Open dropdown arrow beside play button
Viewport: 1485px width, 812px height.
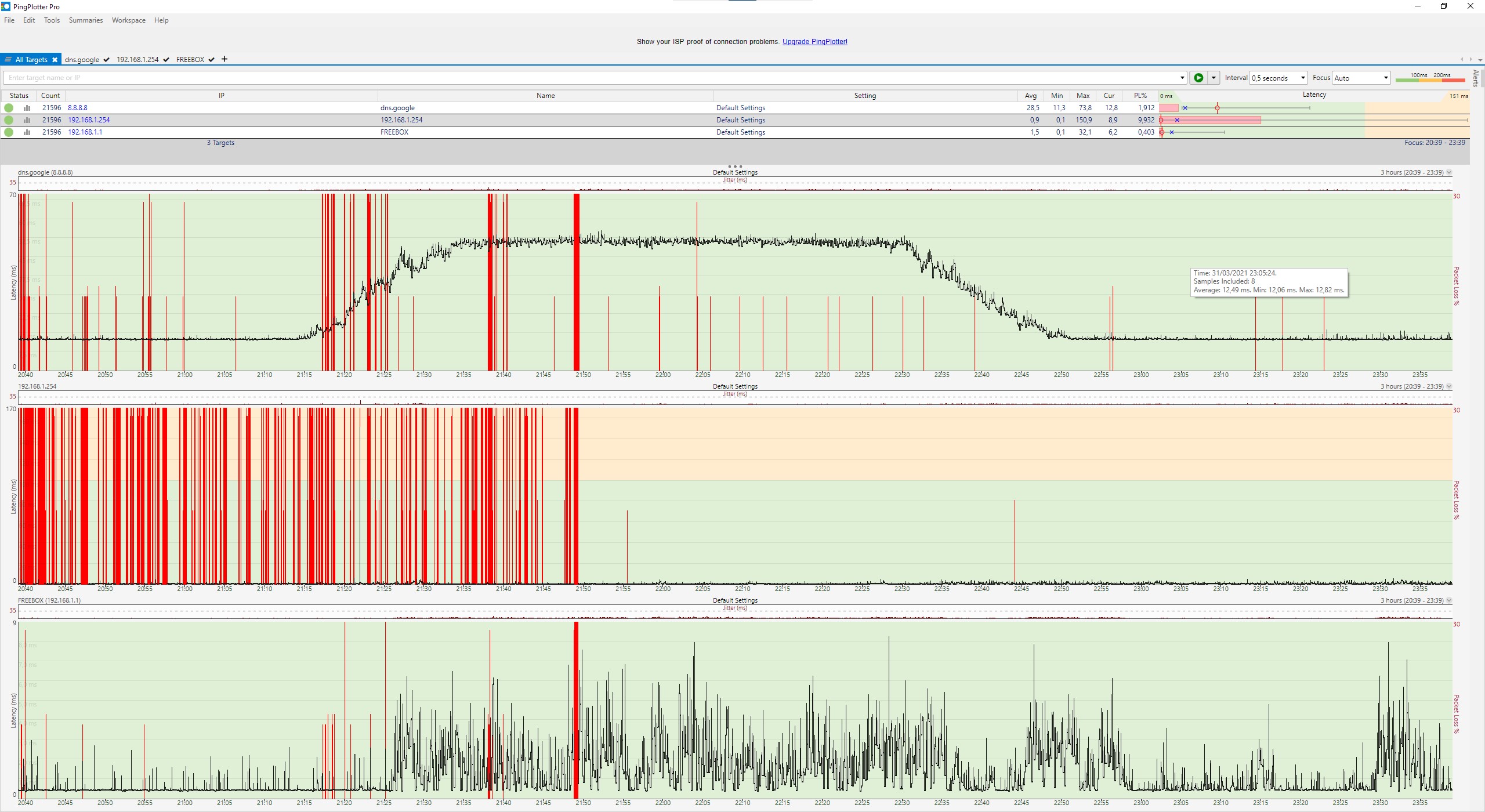click(1214, 78)
